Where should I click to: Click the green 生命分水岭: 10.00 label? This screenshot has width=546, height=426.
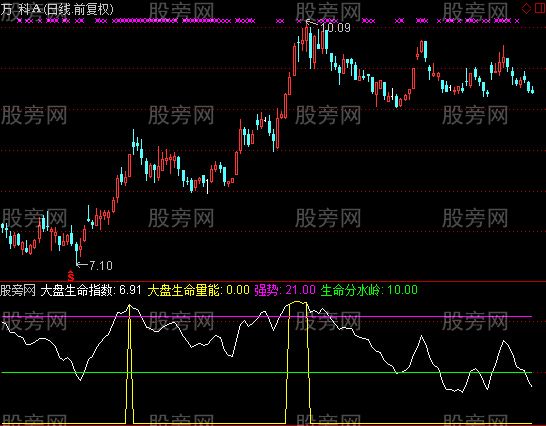click(369, 290)
